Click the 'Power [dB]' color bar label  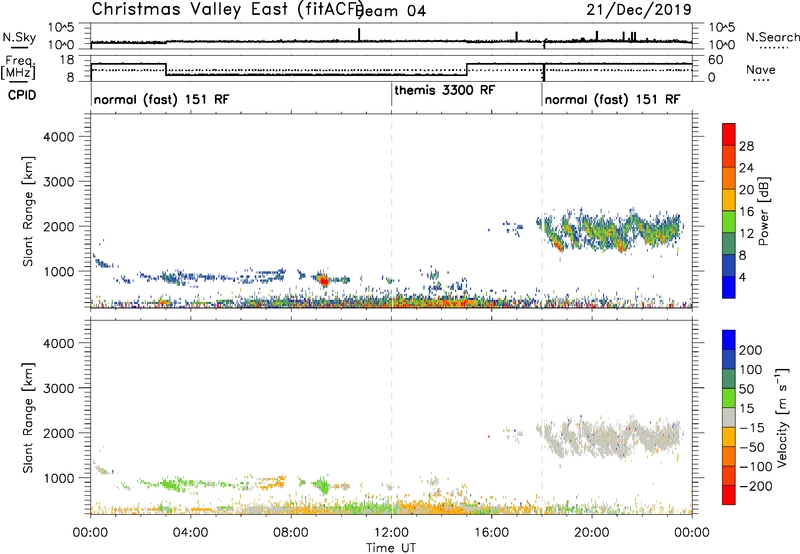click(x=764, y=211)
